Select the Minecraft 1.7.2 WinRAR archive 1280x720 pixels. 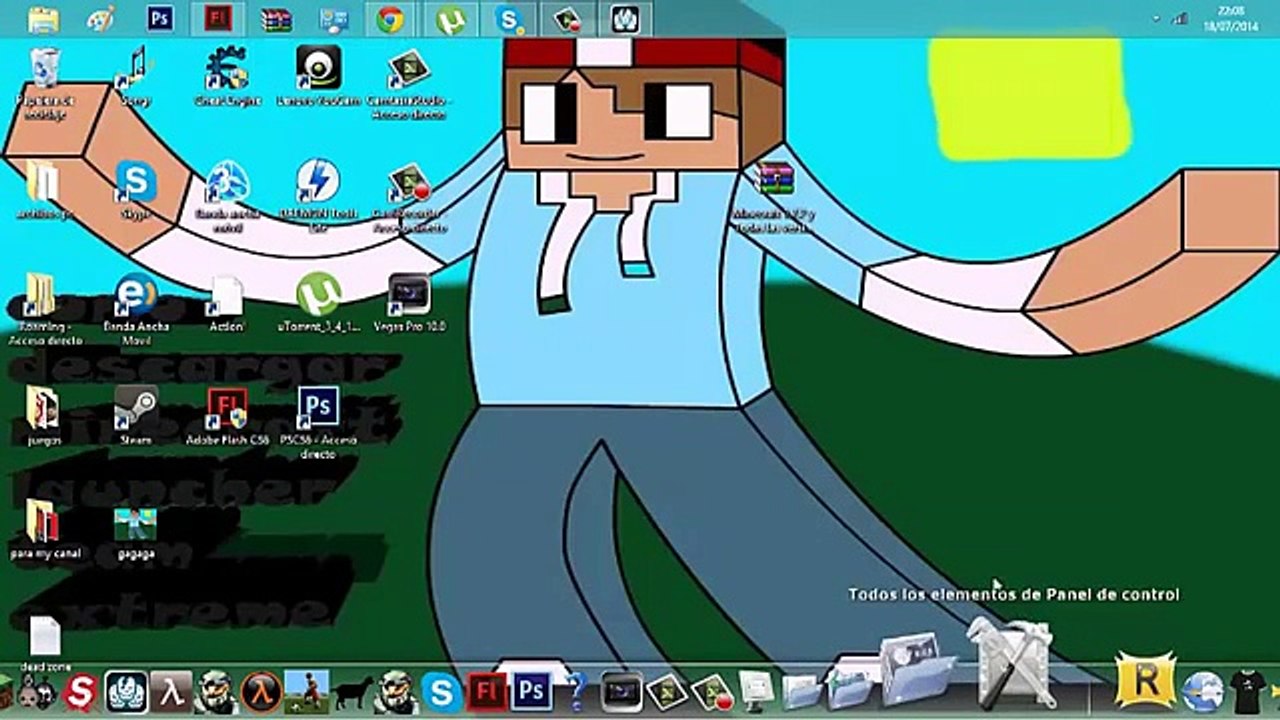774,196
